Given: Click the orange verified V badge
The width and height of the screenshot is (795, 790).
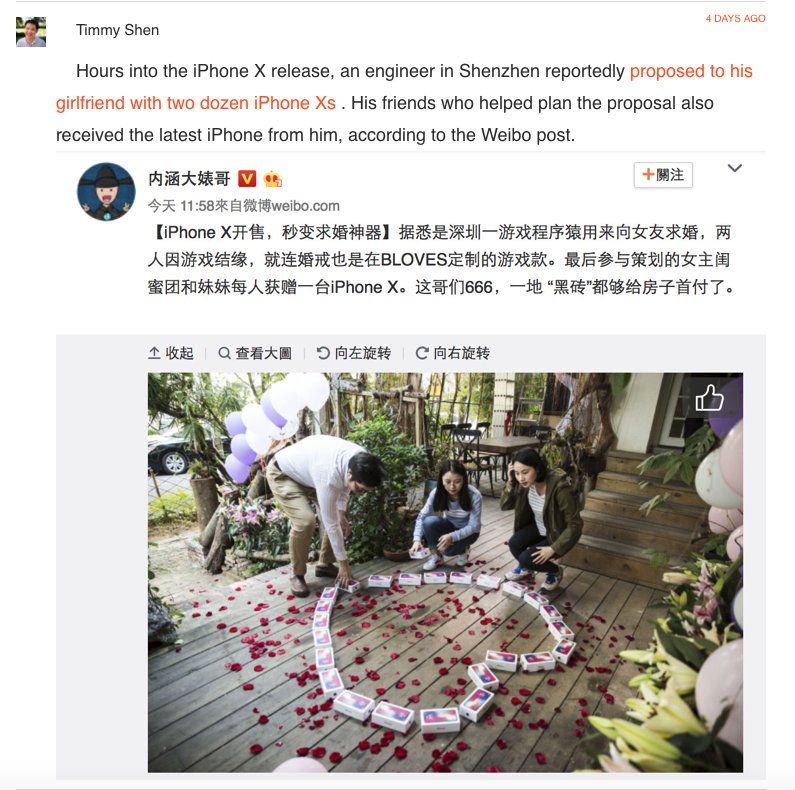Looking at the screenshot, I should (x=247, y=178).
